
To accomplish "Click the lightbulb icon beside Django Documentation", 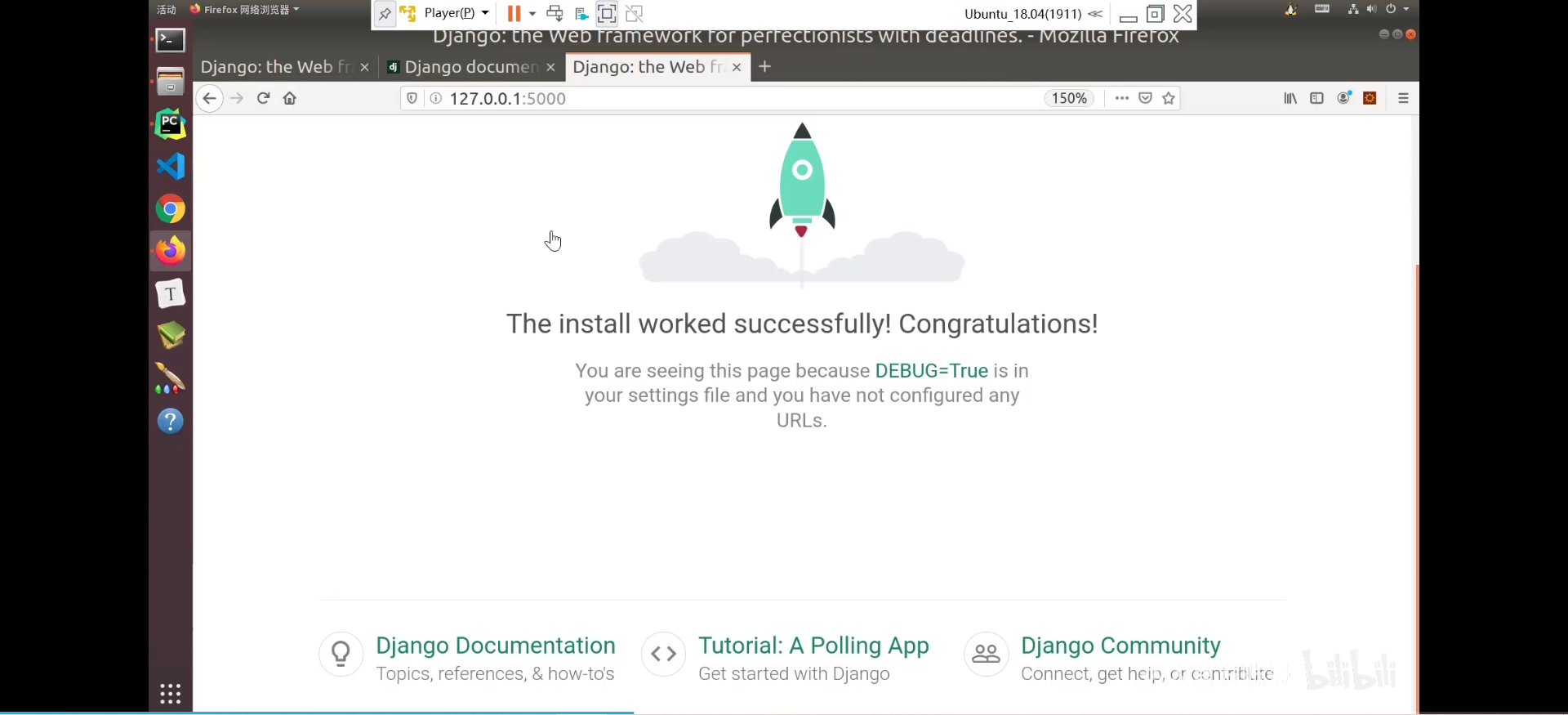I will (x=341, y=654).
